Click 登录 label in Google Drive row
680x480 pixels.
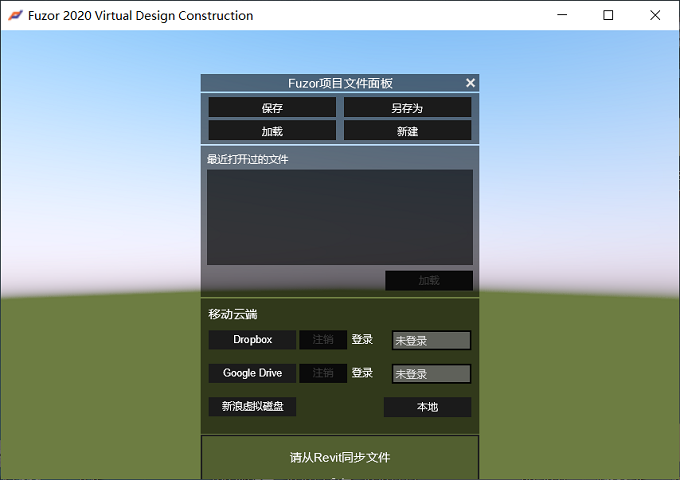click(x=362, y=372)
